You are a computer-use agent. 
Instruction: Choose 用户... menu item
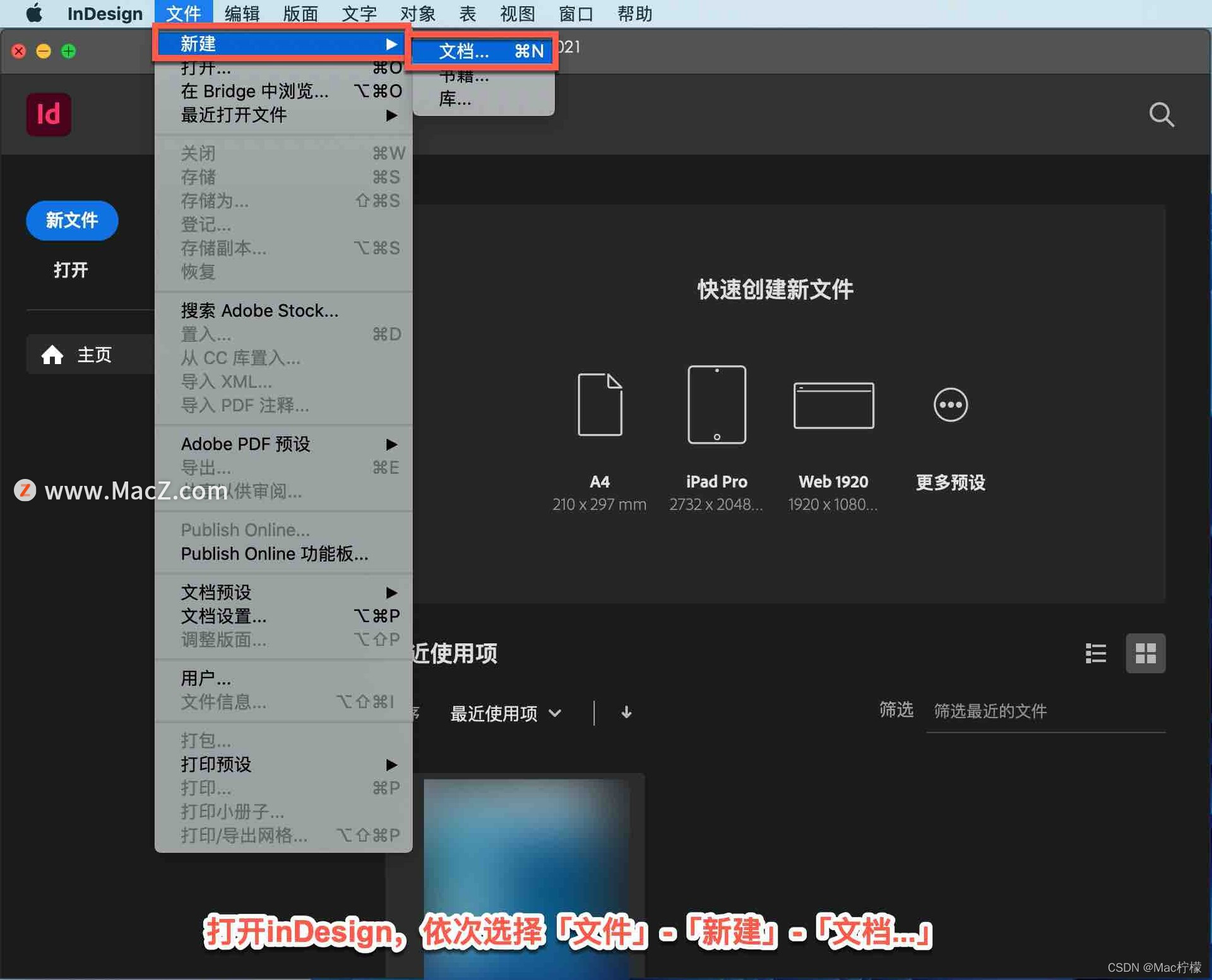283,678
